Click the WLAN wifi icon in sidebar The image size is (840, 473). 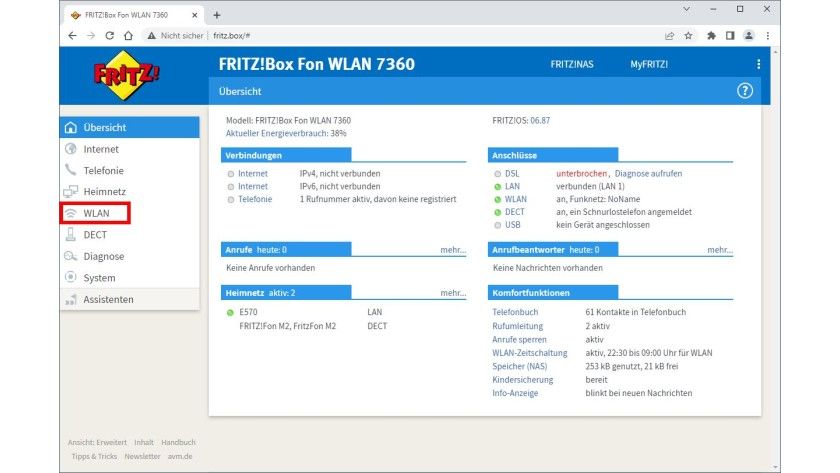[71, 213]
